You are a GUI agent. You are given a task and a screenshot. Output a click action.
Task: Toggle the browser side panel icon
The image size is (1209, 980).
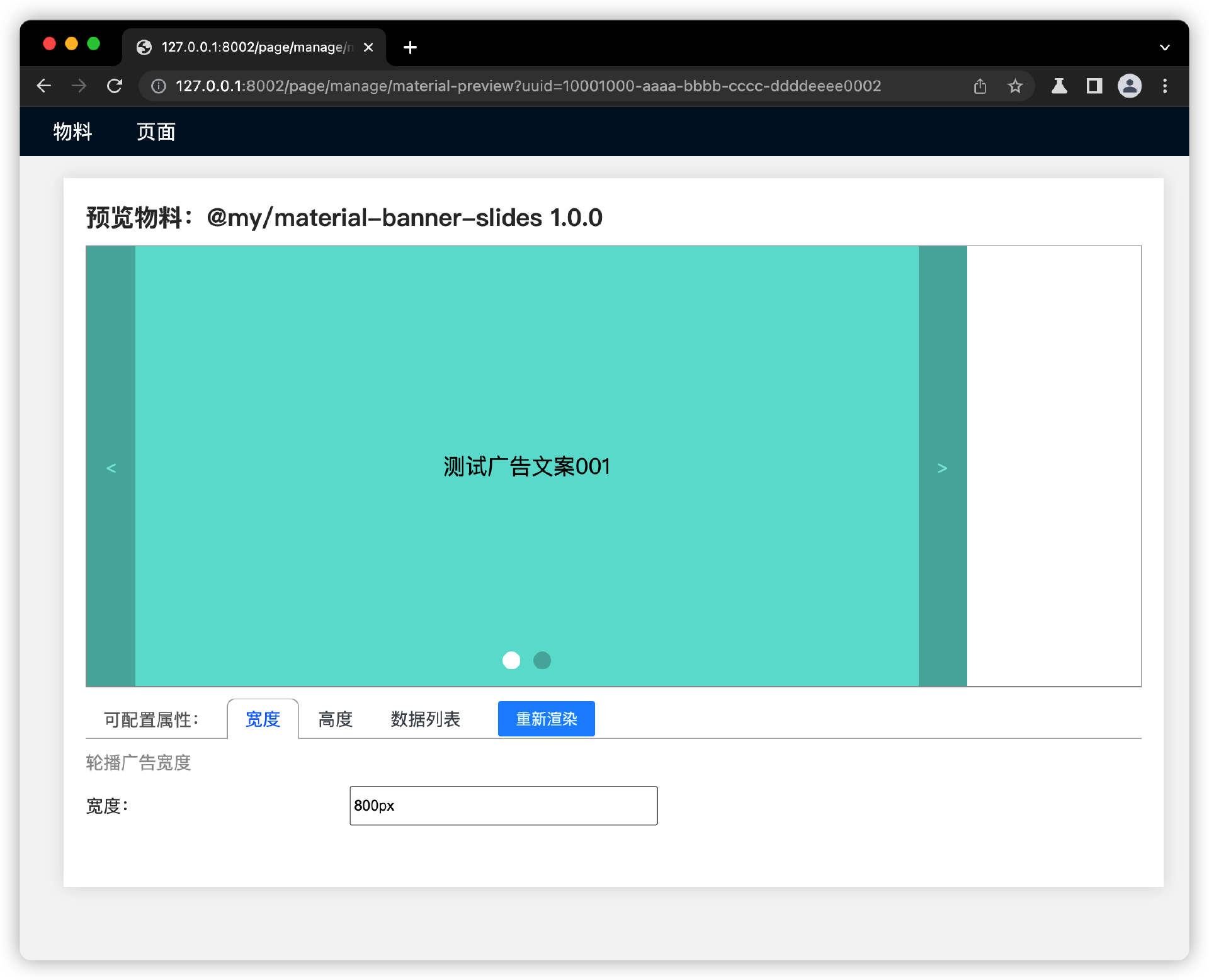1094,86
